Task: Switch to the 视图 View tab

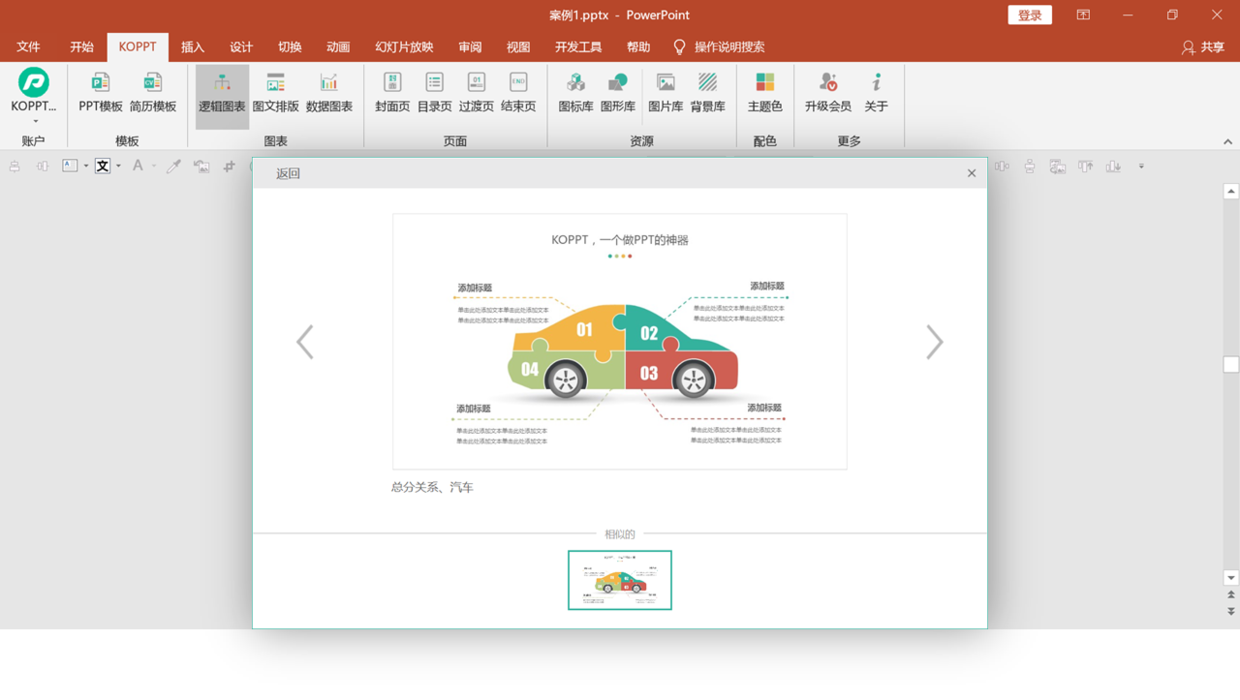Action: (518, 47)
